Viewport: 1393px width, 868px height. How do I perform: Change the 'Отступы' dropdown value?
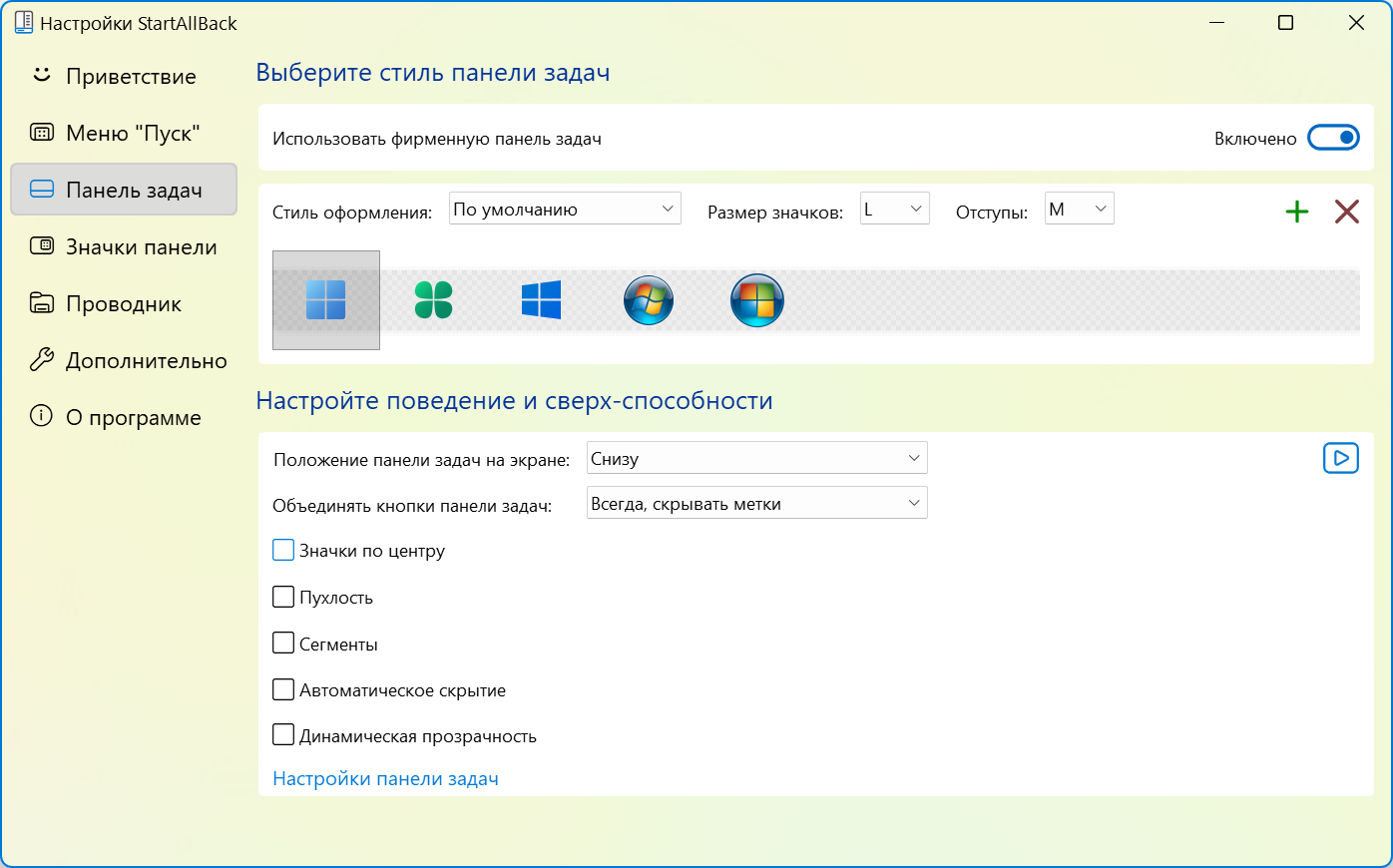pos(1079,209)
